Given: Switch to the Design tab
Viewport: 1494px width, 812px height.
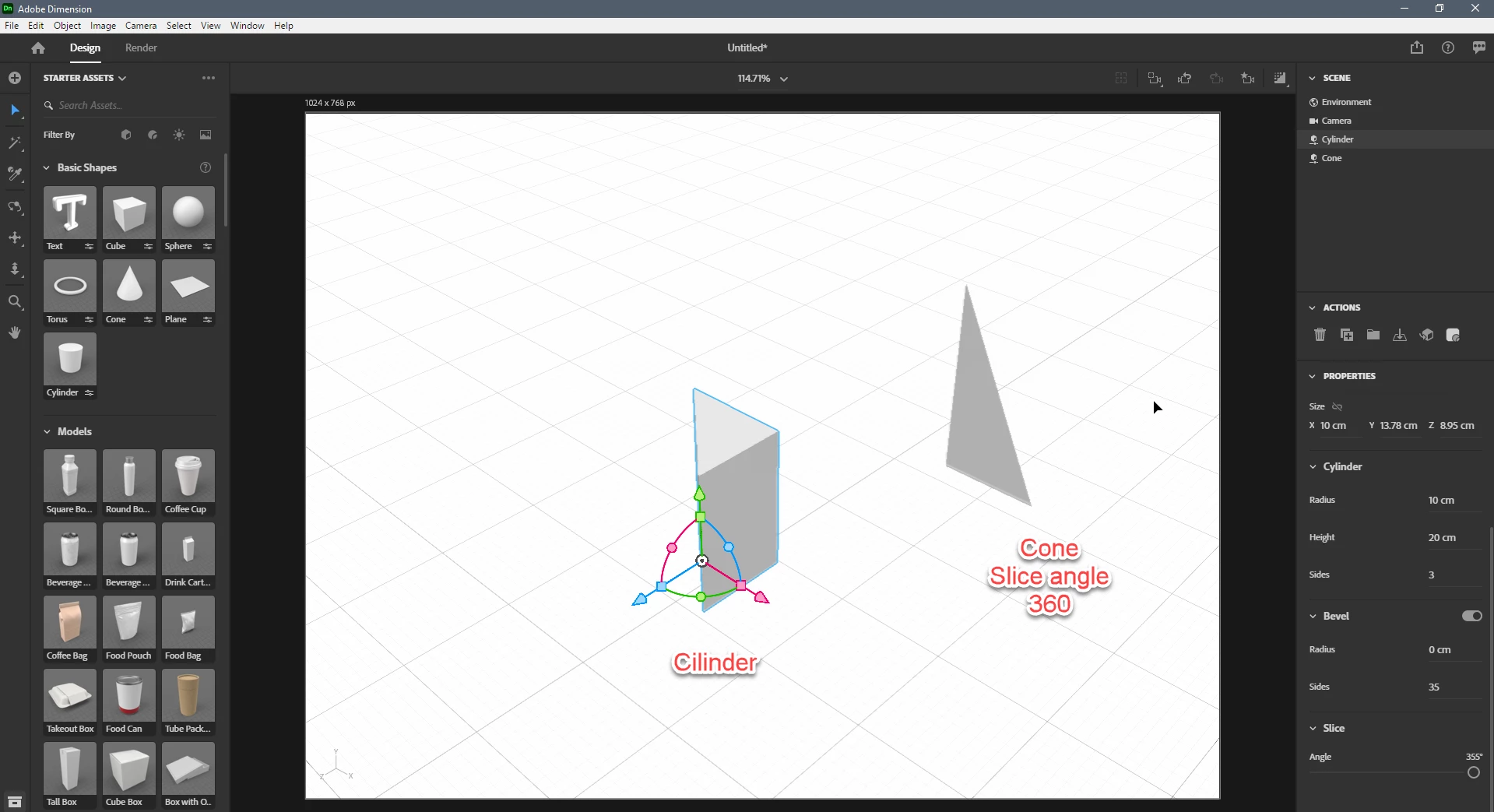Looking at the screenshot, I should (x=85, y=47).
